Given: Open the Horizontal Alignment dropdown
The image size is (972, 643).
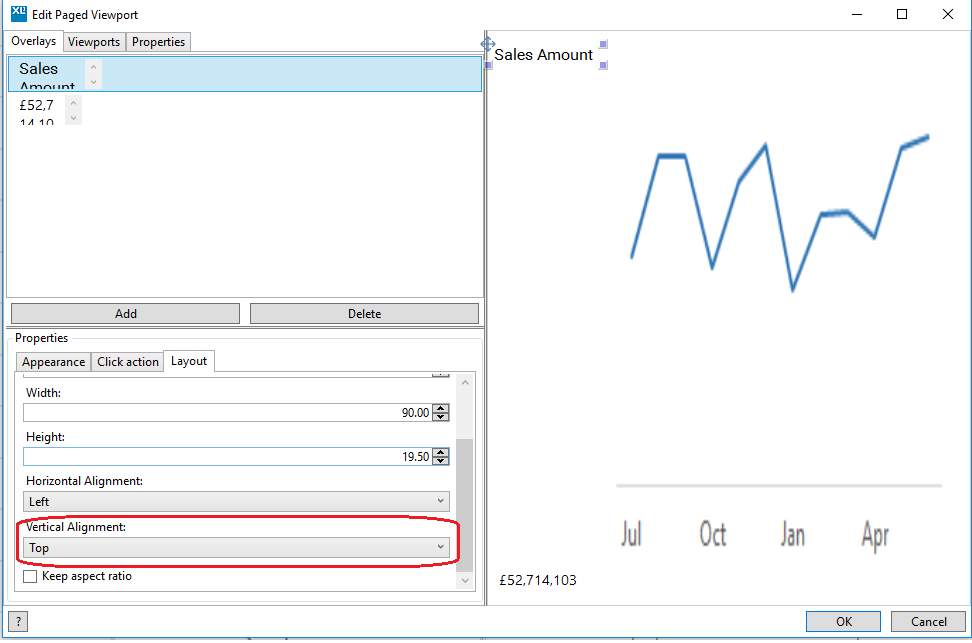Looking at the screenshot, I should (x=236, y=501).
